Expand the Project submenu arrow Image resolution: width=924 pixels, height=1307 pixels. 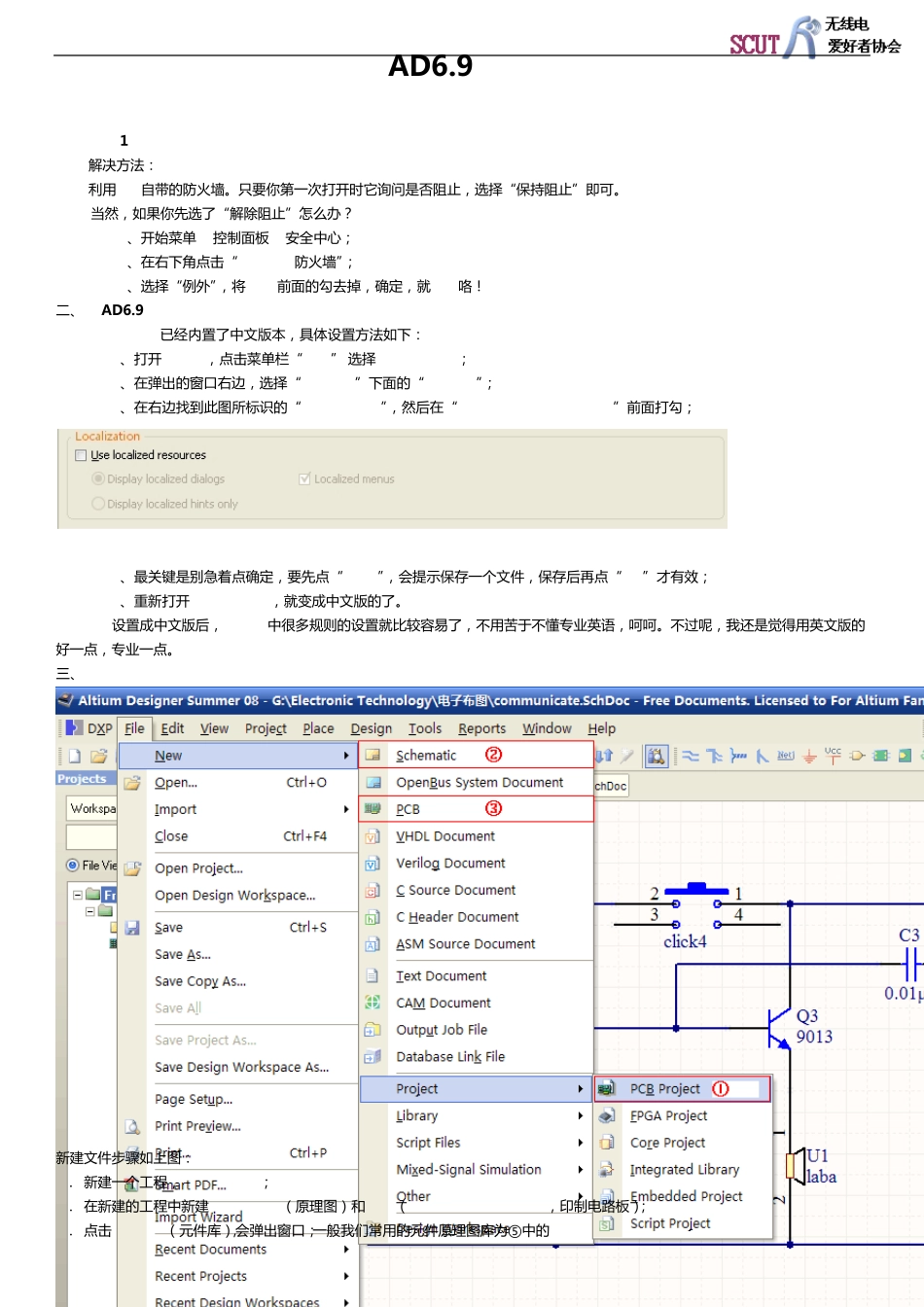(581, 1089)
